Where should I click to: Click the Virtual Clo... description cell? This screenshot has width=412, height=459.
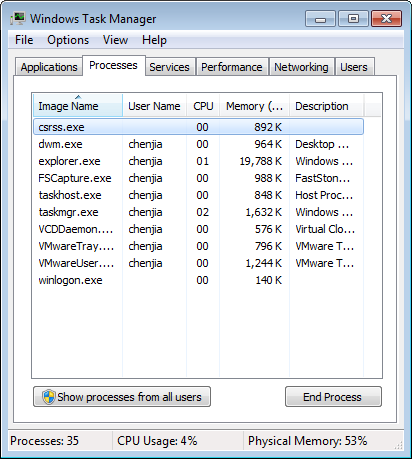click(x=325, y=229)
